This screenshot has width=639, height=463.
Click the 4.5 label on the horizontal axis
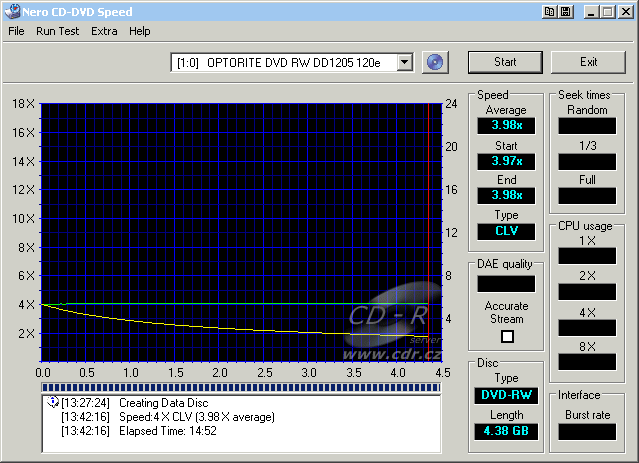[x=443, y=373]
